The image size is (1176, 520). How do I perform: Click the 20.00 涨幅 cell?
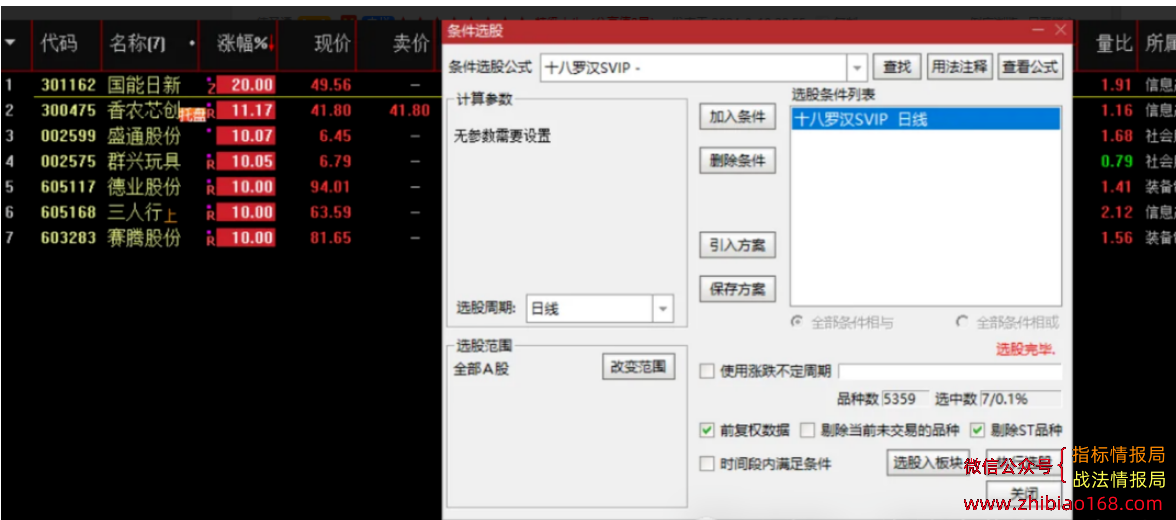coord(246,85)
